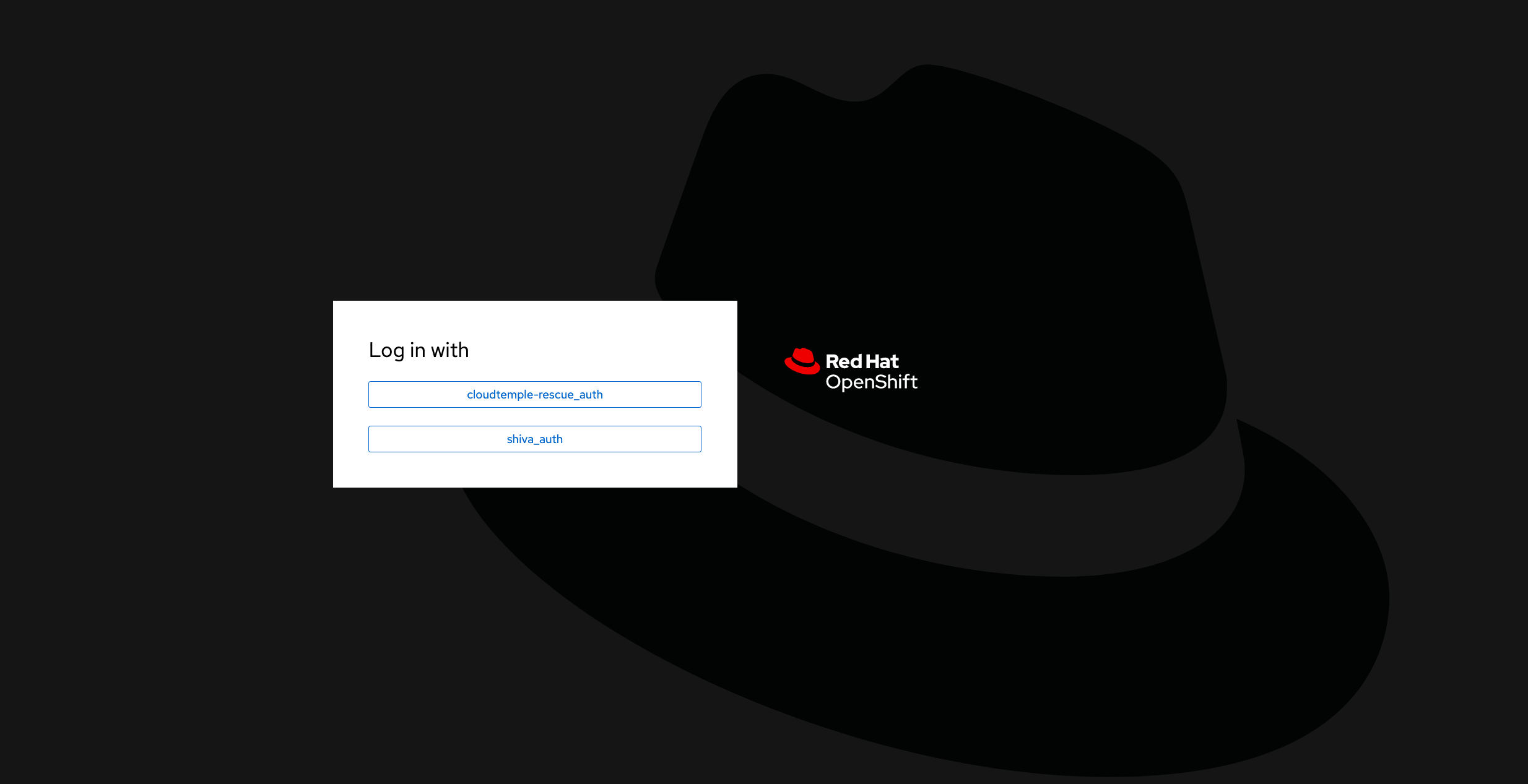Click the letter "O" of OpenShift
This screenshot has width=1528, height=784.
coord(834,382)
